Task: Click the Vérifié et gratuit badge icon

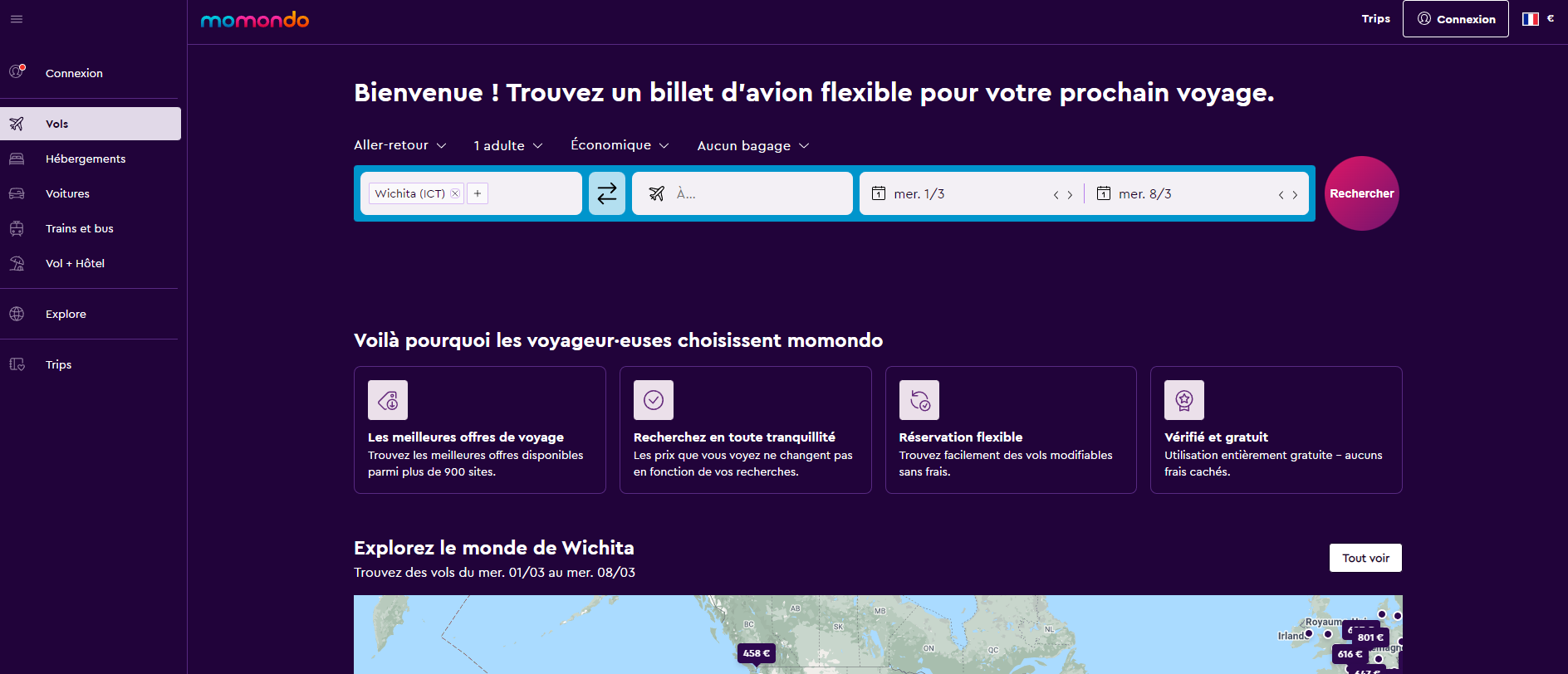Action: click(x=1184, y=400)
